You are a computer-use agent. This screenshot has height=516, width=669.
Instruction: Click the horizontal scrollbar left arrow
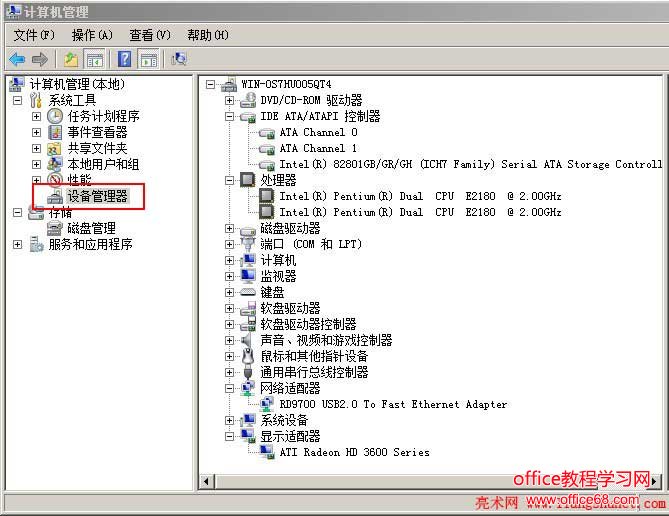coord(207,481)
